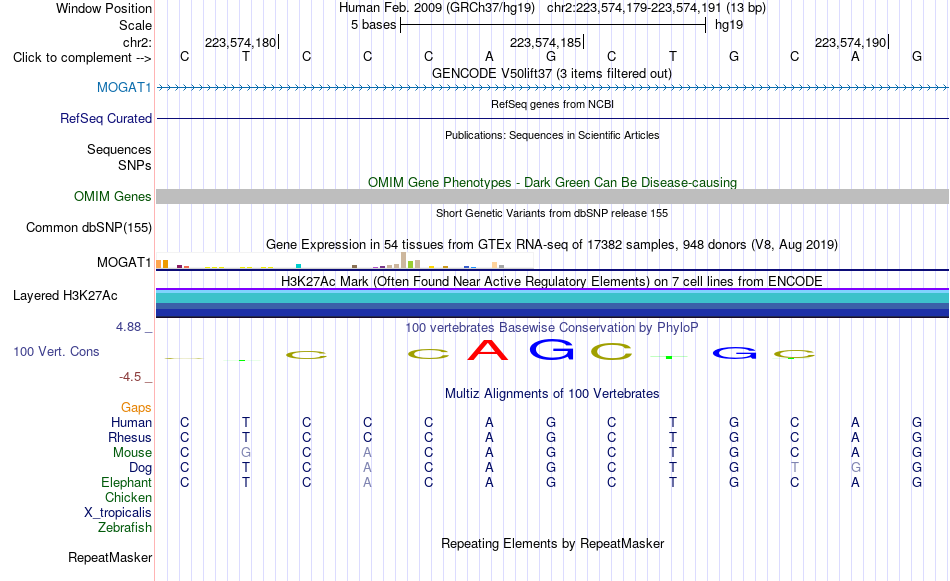Select the Dog alignment row label
This screenshot has height=581, width=950.
pyautogui.click(x=140, y=468)
